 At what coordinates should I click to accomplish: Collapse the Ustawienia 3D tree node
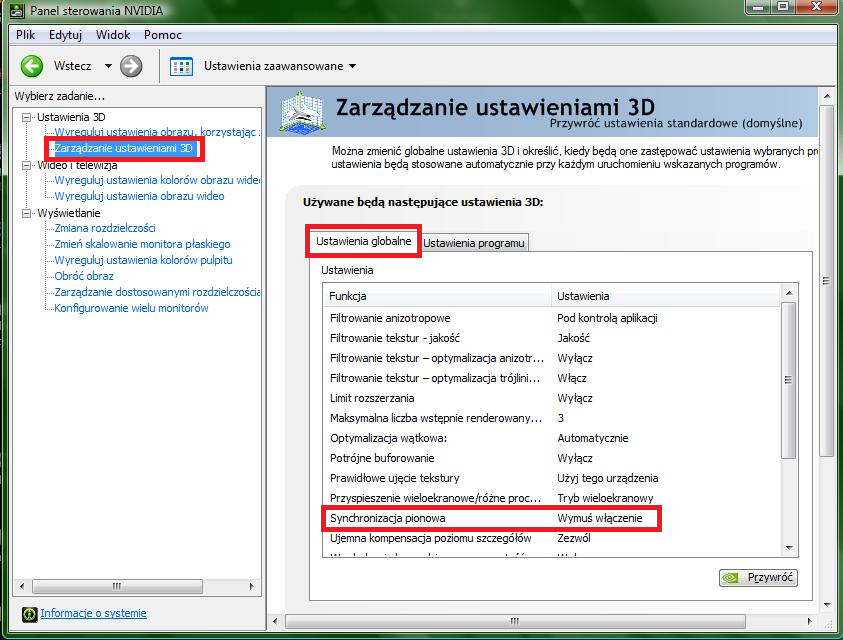[26, 117]
